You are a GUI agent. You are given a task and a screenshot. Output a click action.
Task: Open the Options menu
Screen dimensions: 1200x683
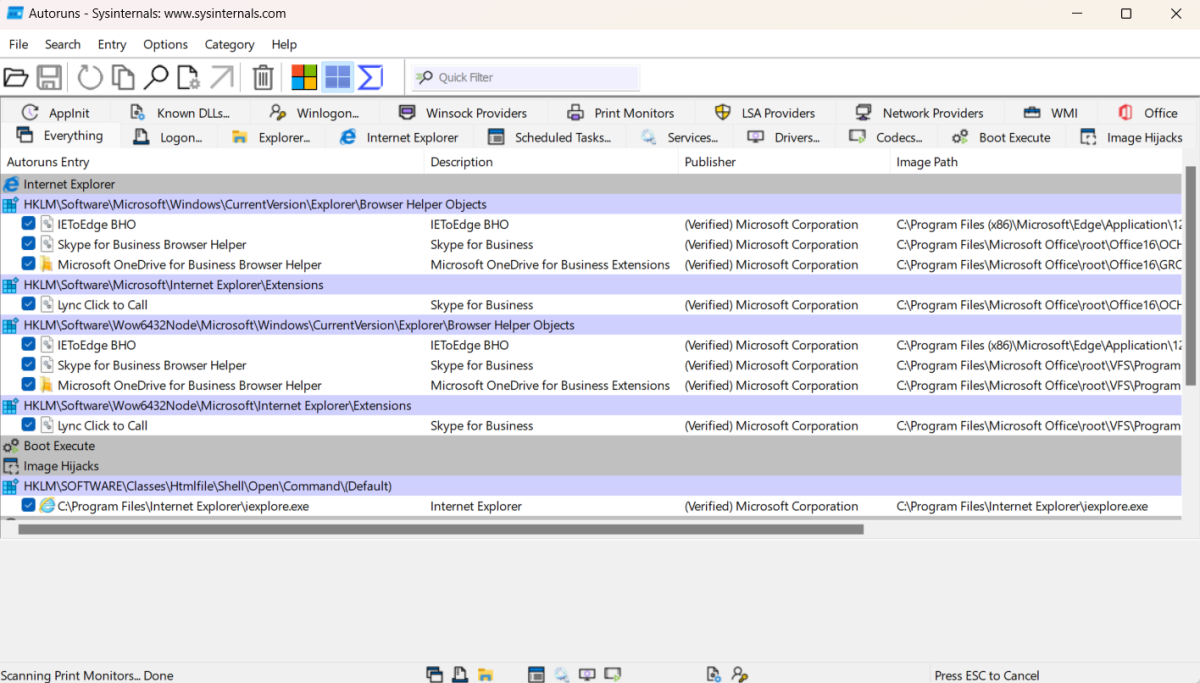pos(165,44)
